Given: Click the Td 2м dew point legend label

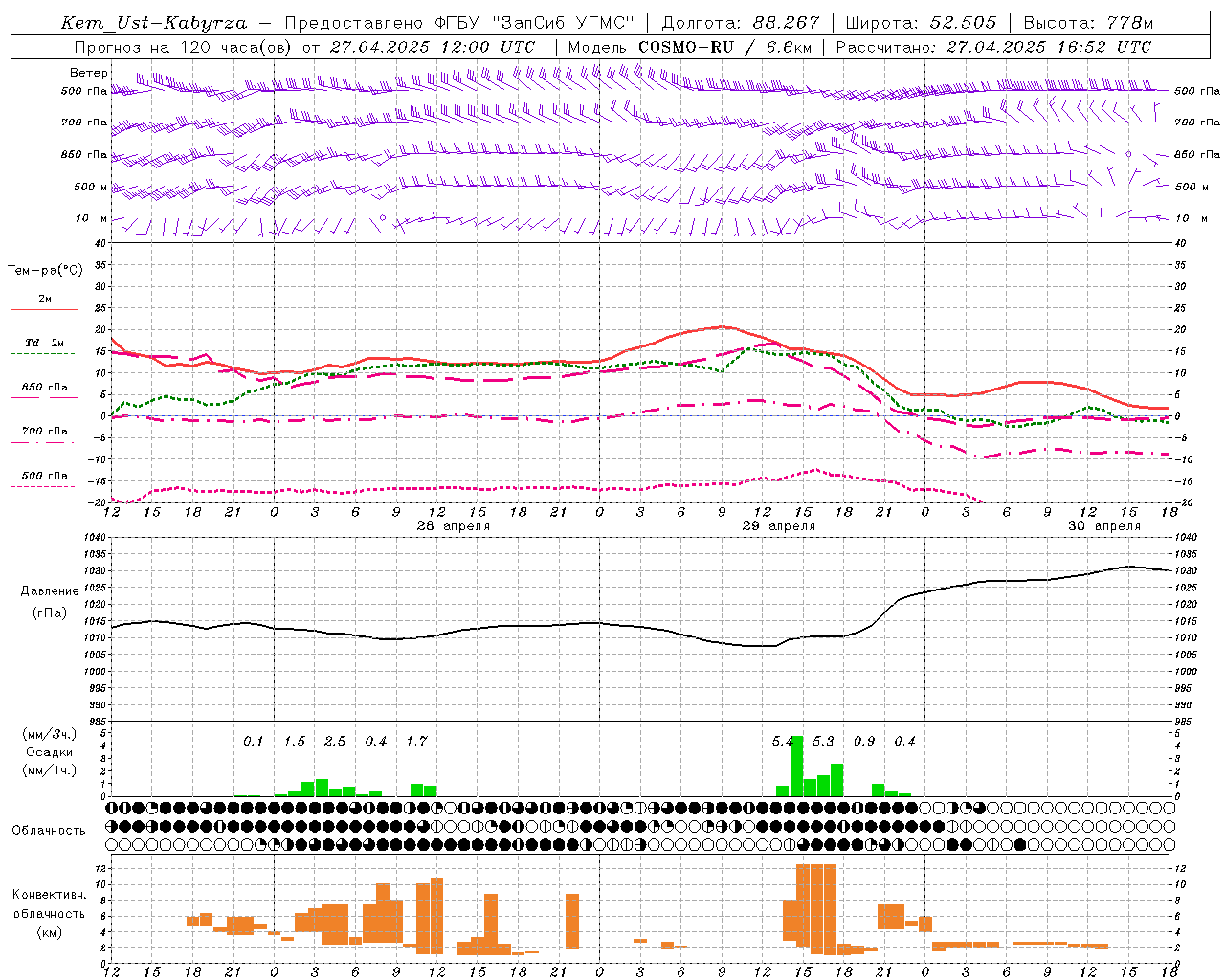Looking at the screenshot, I should click(44, 343).
